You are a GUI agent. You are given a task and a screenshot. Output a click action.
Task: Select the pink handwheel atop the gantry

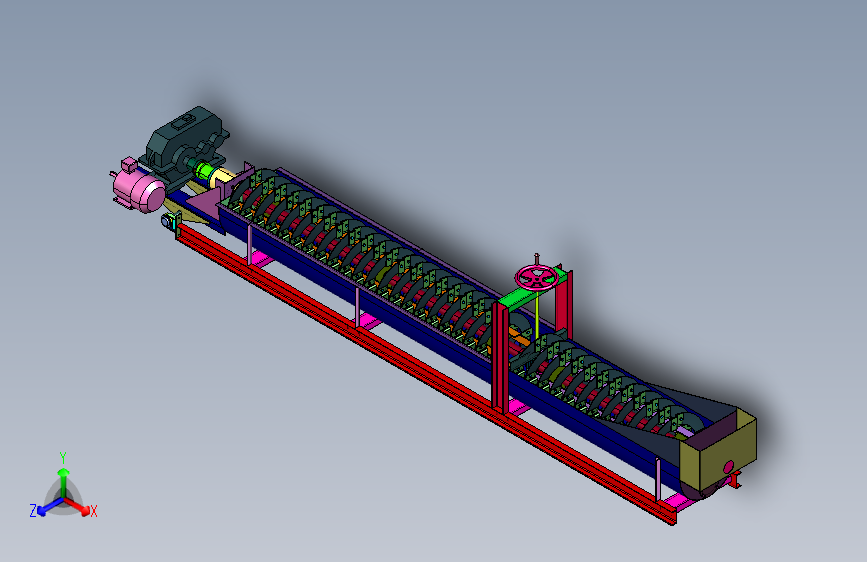(x=536, y=278)
